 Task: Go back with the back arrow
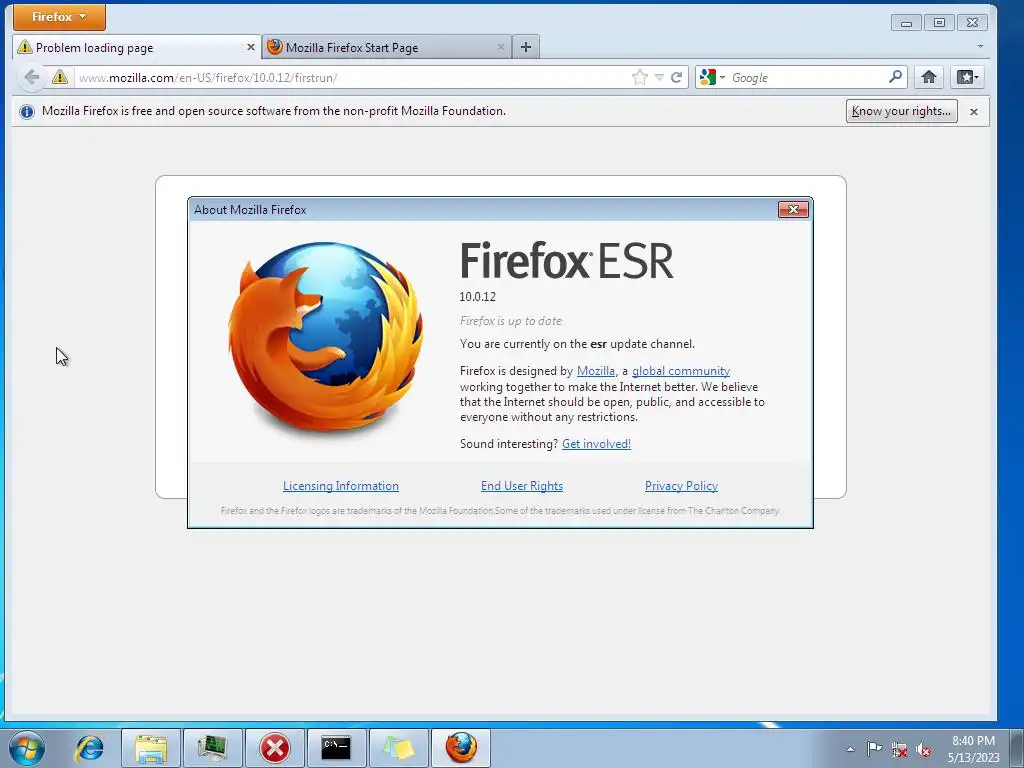[x=31, y=77]
